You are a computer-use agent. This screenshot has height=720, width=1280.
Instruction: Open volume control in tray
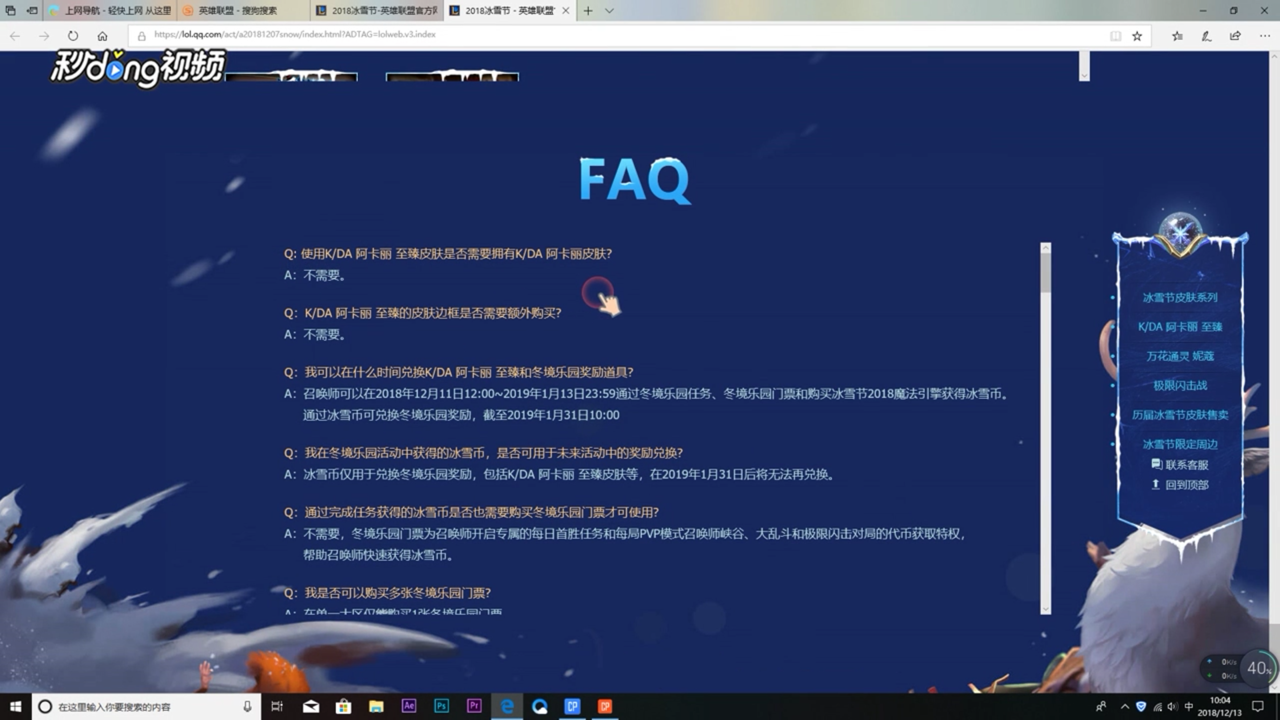pos(1171,706)
